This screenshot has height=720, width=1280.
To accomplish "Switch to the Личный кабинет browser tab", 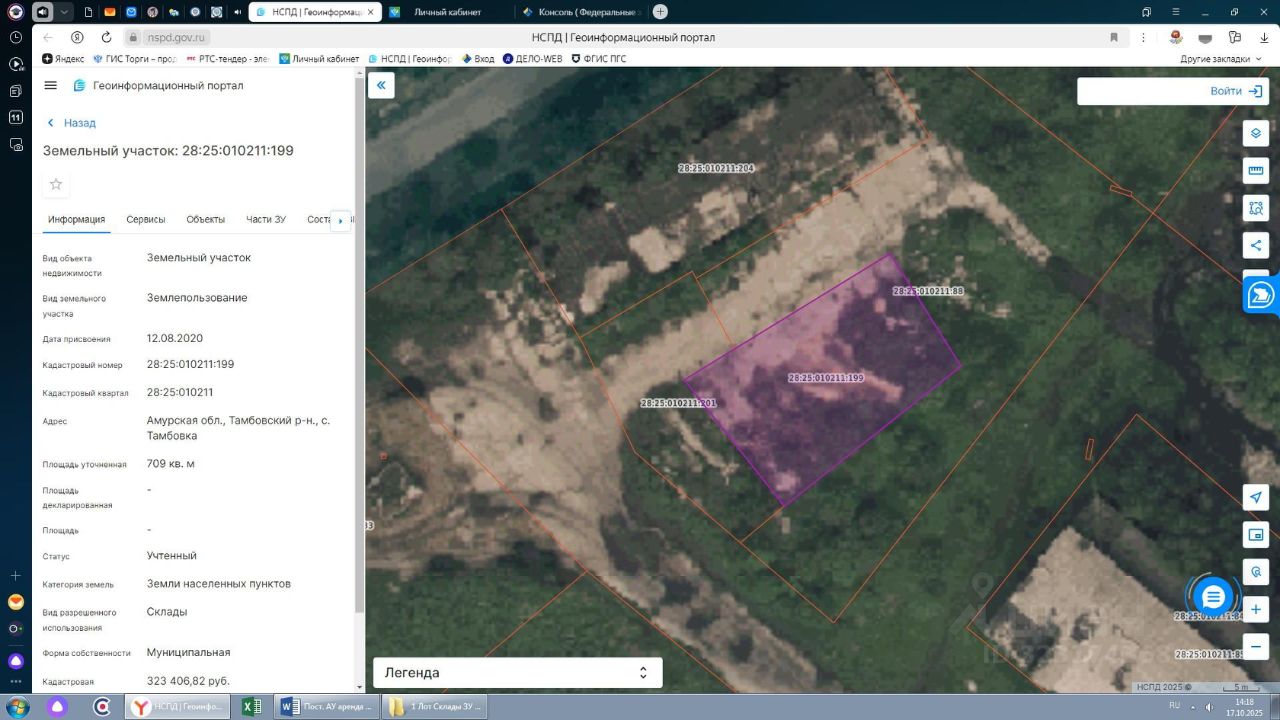I will pyautogui.click(x=447, y=12).
